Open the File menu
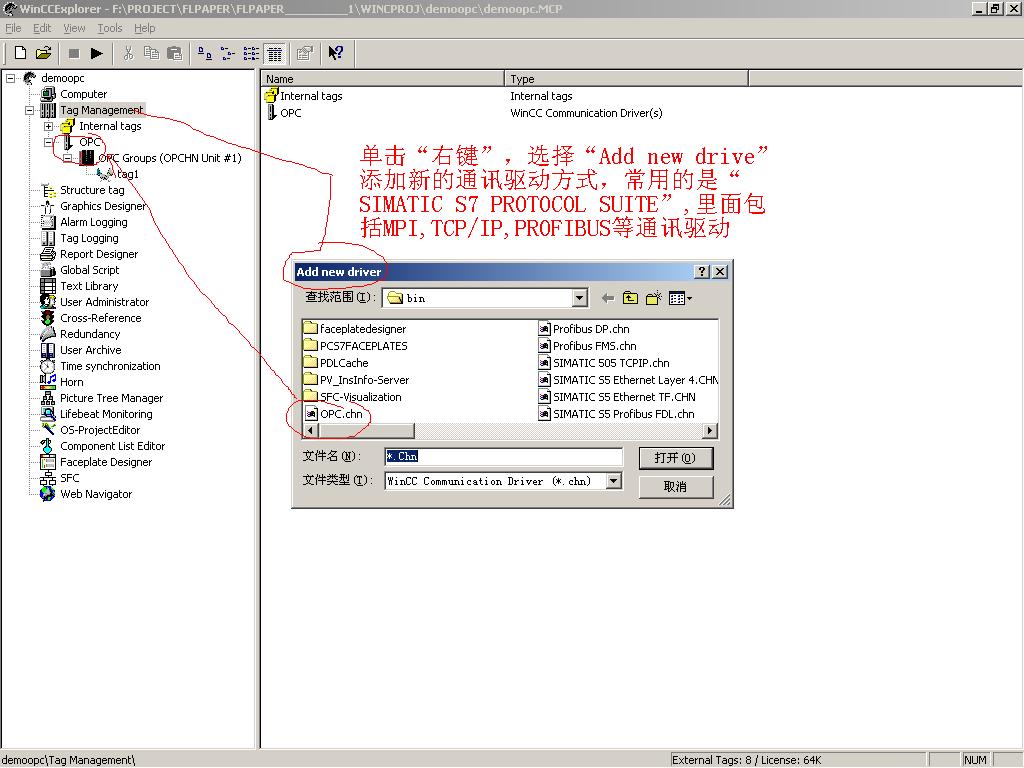The image size is (1024, 768). click(x=13, y=28)
